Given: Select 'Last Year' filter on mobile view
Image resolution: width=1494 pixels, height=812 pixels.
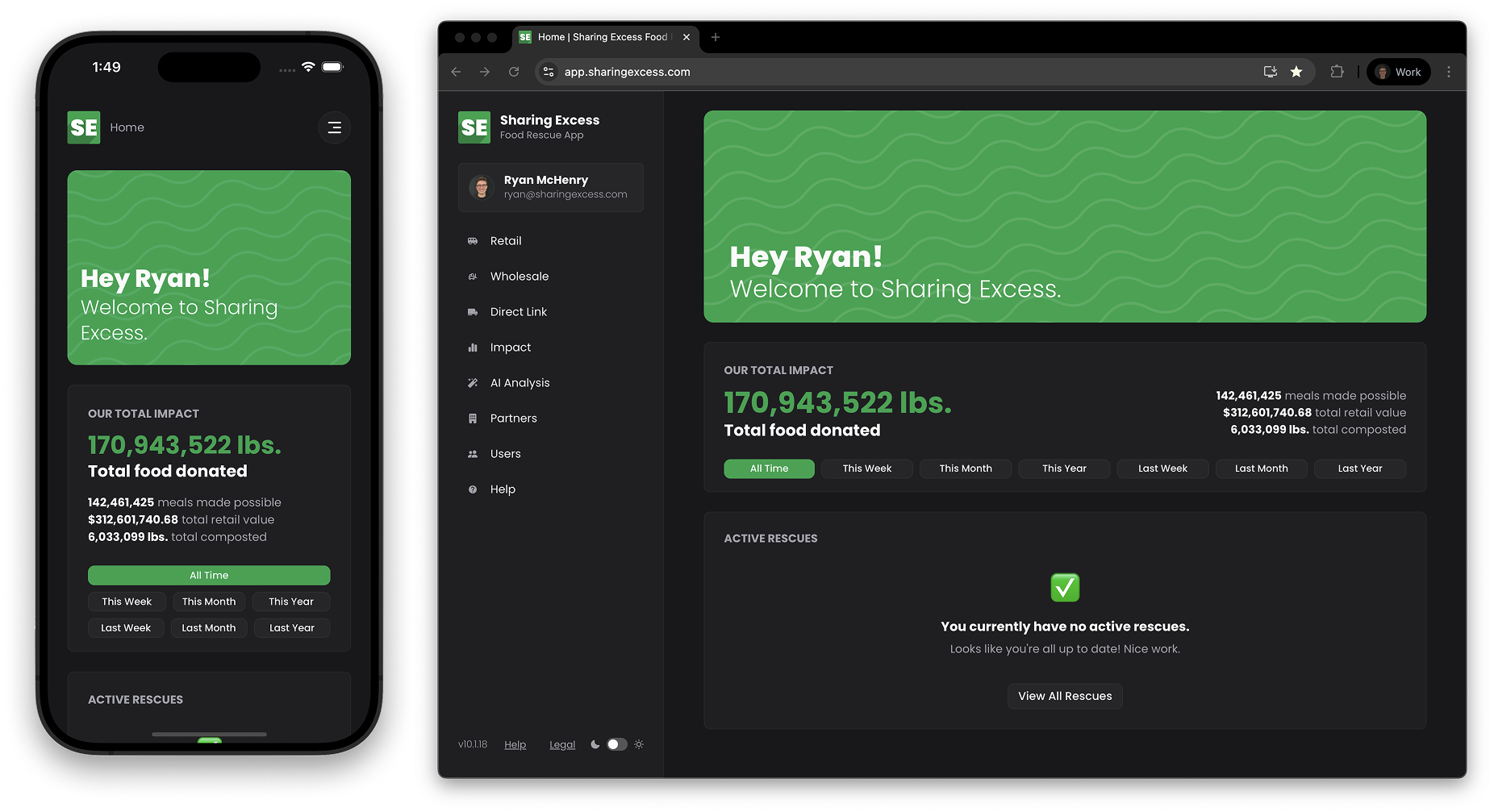Looking at the screenshot, I should pos(291,628).
